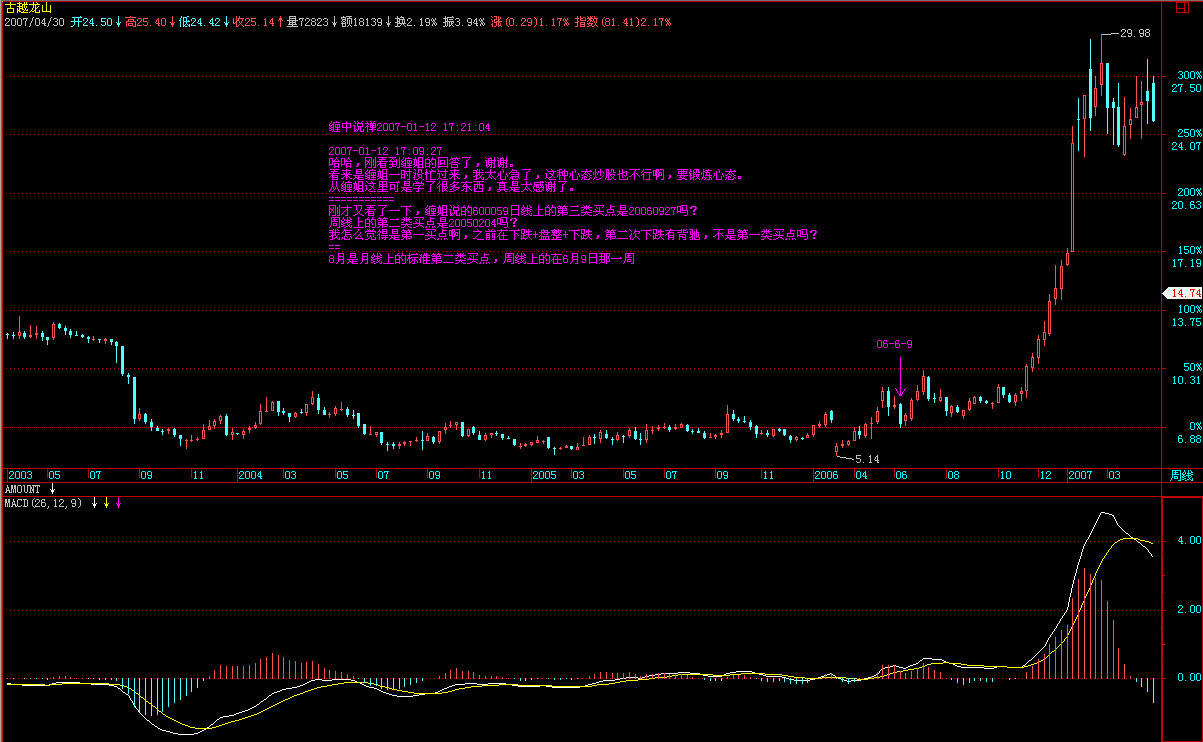1203x742 pixels.
Task: Click the white arrow after MACD(26,12,9)
Action: point(95,502)
